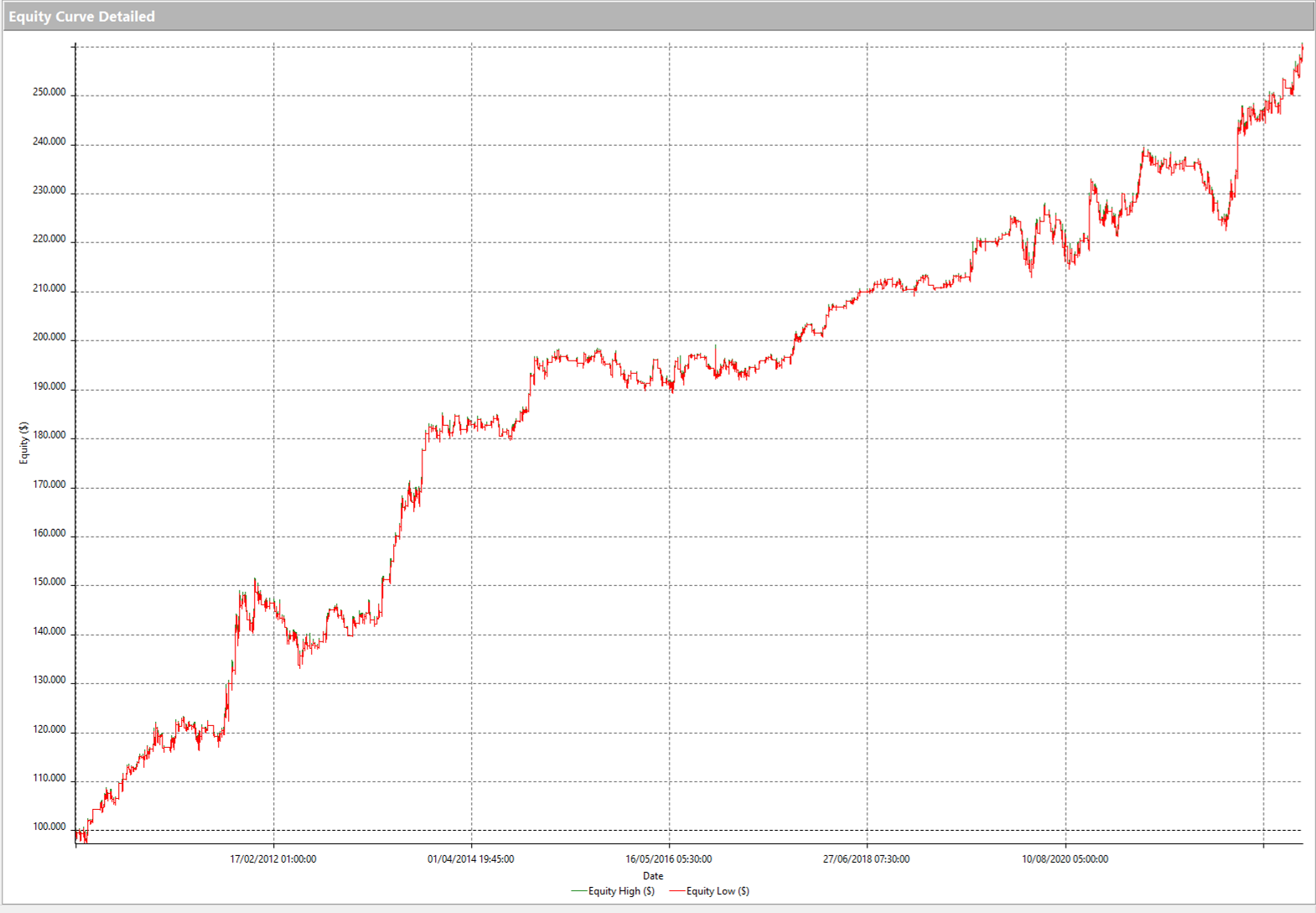Click the equity curve's final peak at right

click(1302, 49)
